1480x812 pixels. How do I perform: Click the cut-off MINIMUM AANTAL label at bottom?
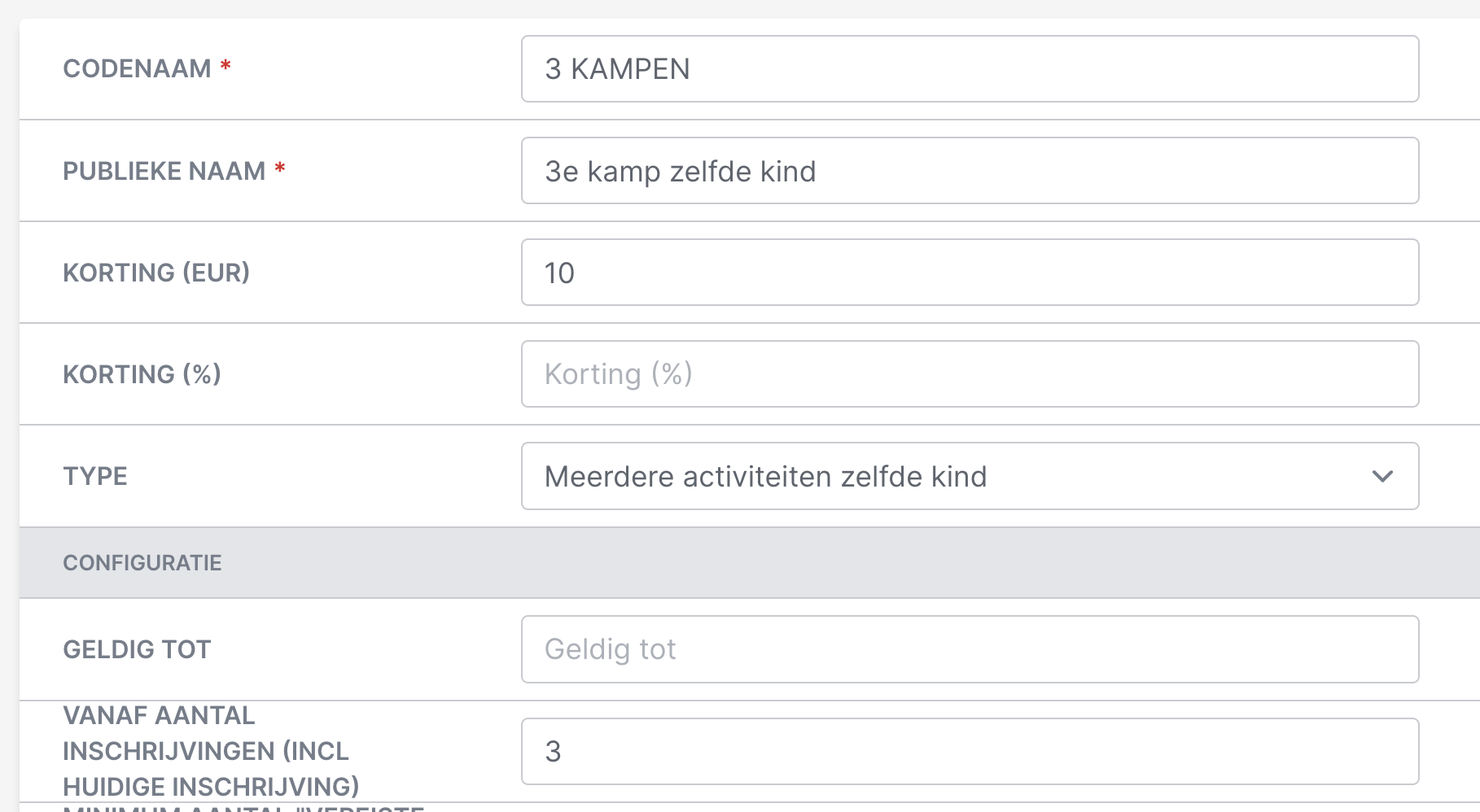tap(244, 808)
